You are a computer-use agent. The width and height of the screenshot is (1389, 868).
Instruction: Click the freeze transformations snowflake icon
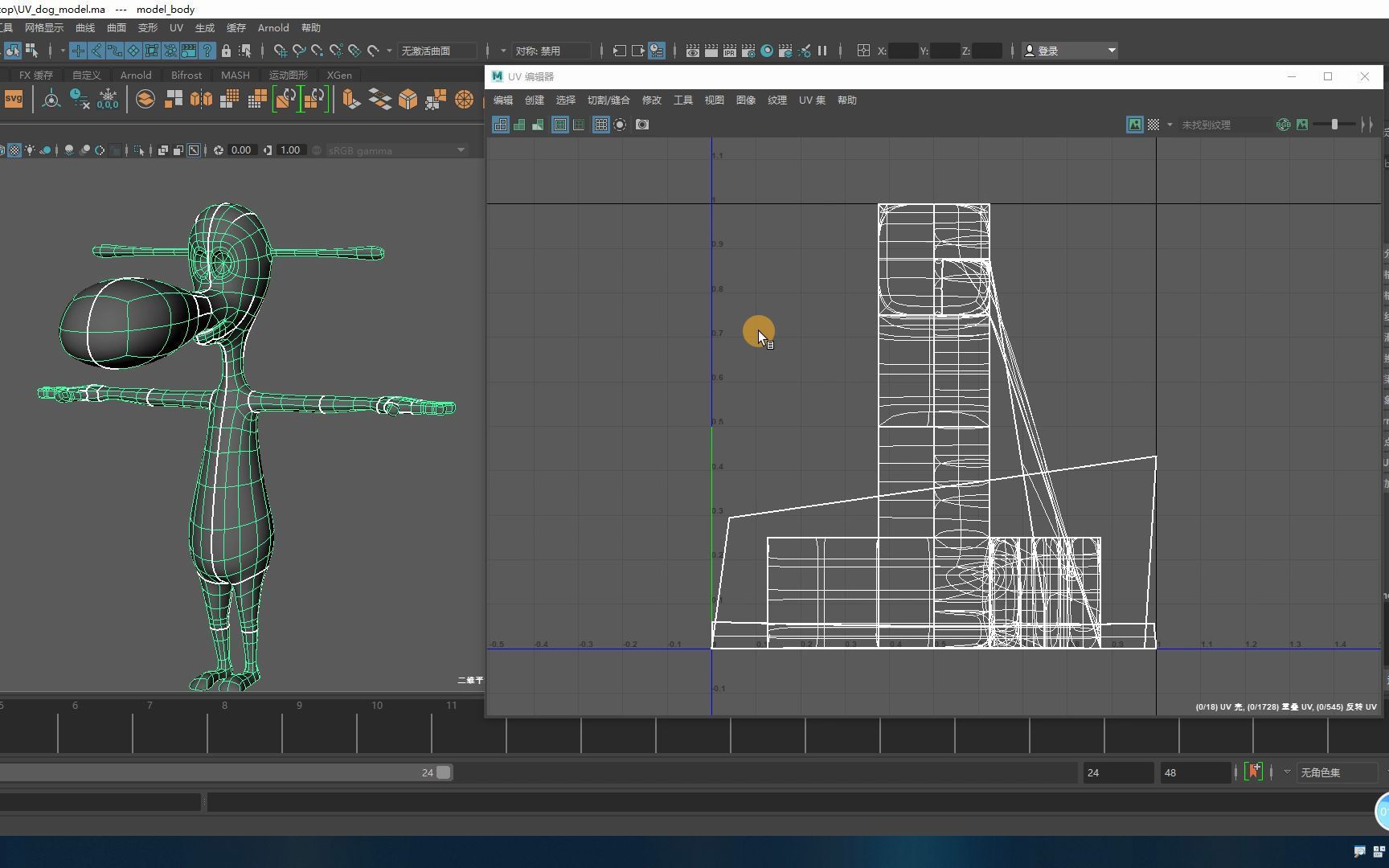[108, 99]
